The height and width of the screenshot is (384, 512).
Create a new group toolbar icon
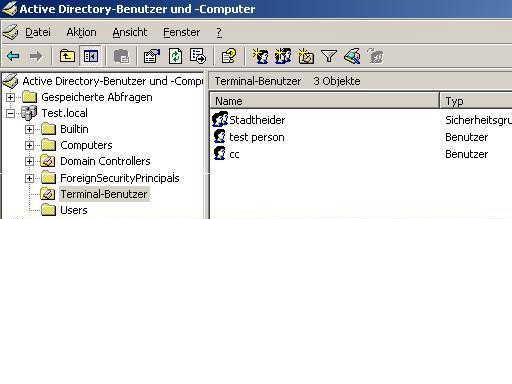pyautogui.click(x=283, y=56)
